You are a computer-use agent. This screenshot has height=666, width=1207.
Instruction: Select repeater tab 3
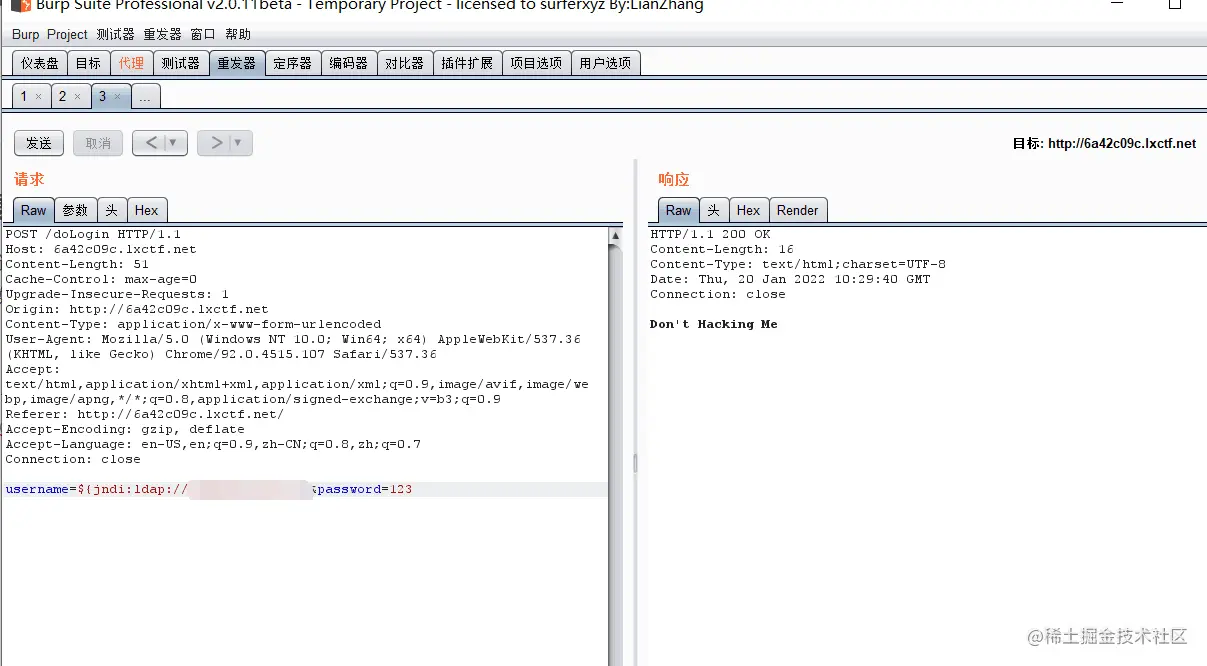coord(102,96)
